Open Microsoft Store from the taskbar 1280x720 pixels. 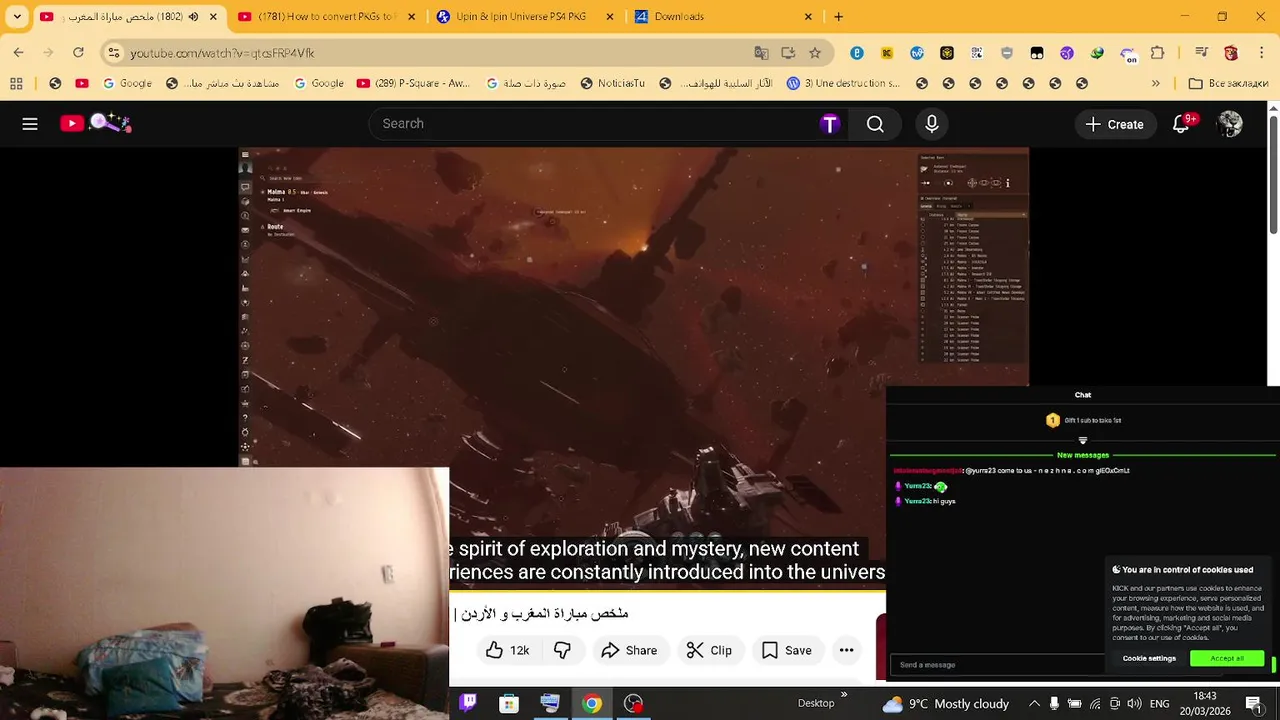pos(509,703)
